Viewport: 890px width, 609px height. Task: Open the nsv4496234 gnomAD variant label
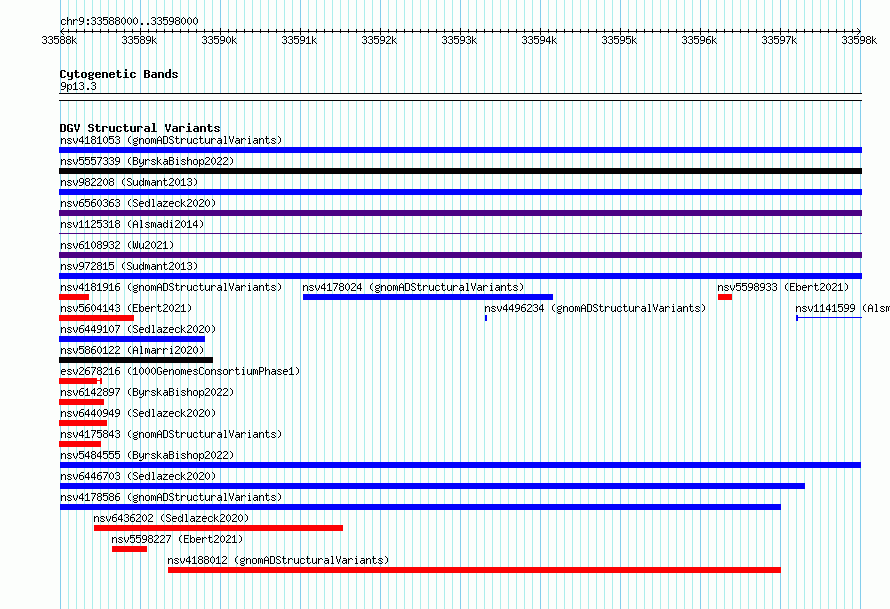[595, 308]
